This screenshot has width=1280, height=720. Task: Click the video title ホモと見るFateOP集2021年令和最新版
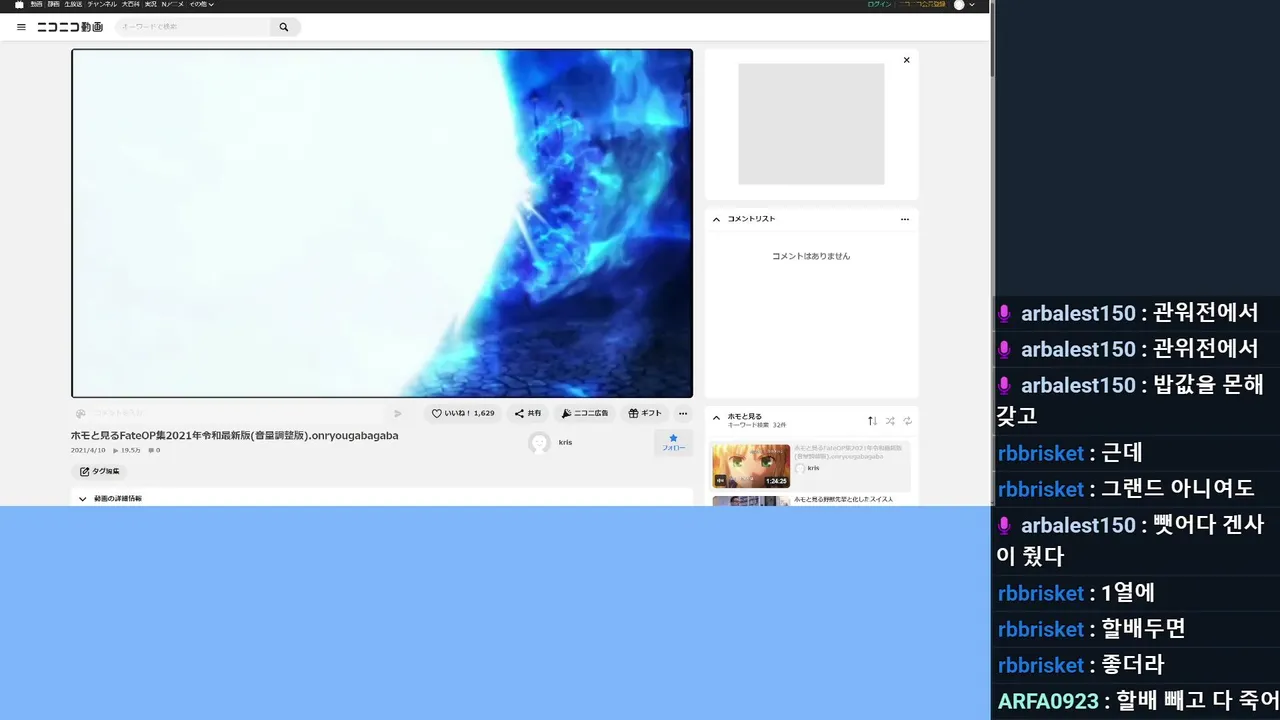pos(234,436)
